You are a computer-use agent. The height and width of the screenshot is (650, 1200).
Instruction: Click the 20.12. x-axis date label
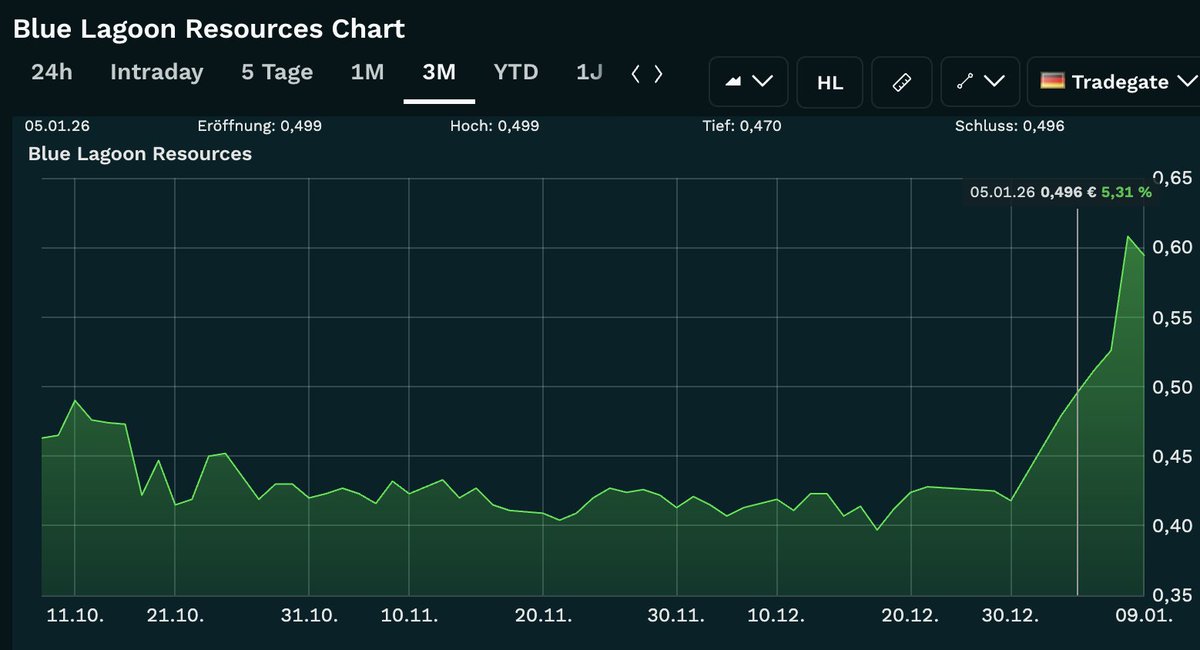click(x=910, y=616)
